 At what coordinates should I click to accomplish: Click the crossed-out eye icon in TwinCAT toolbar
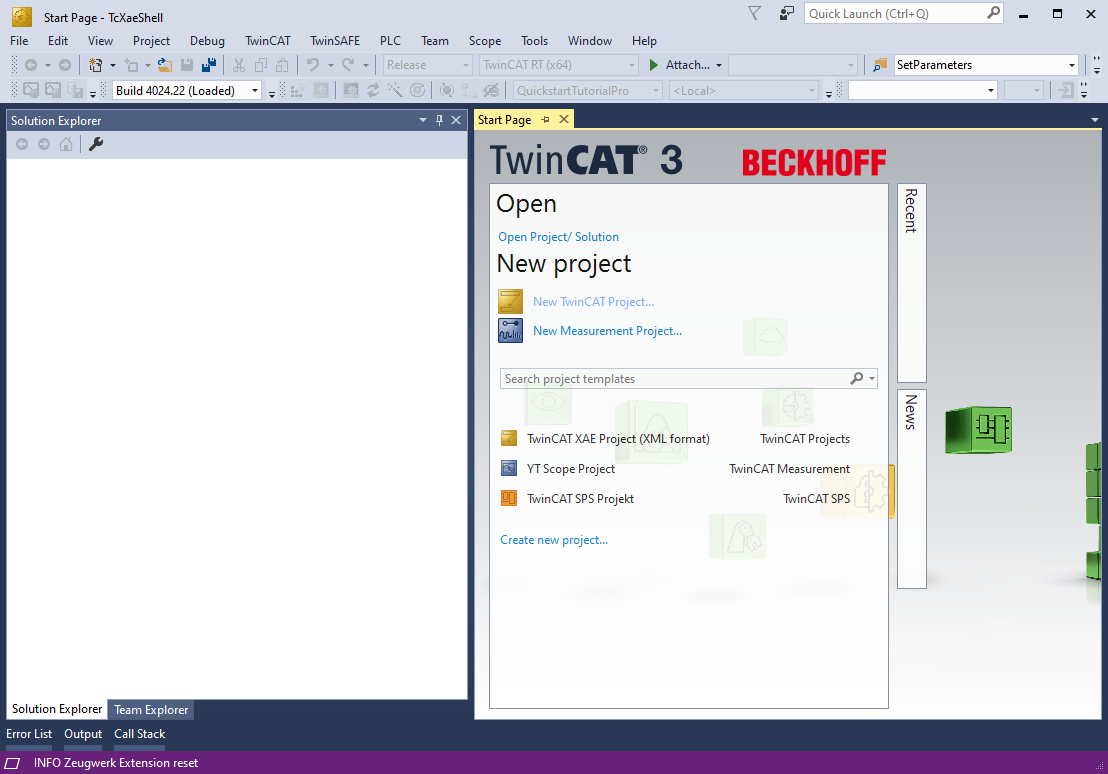click(491, 90)
